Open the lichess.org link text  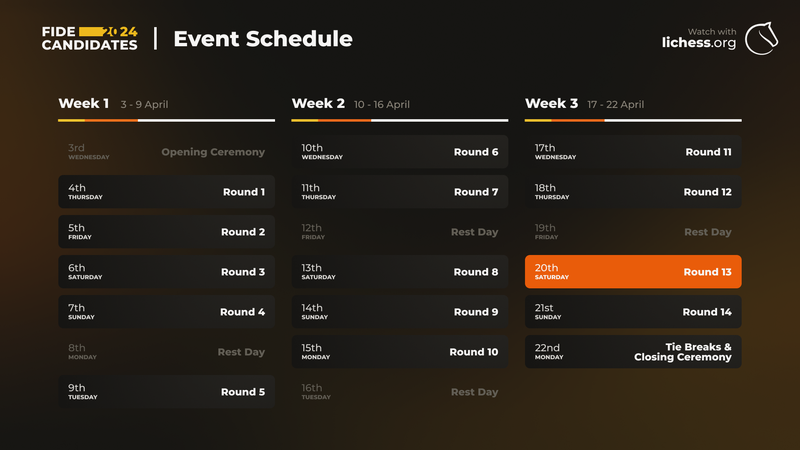699,43
